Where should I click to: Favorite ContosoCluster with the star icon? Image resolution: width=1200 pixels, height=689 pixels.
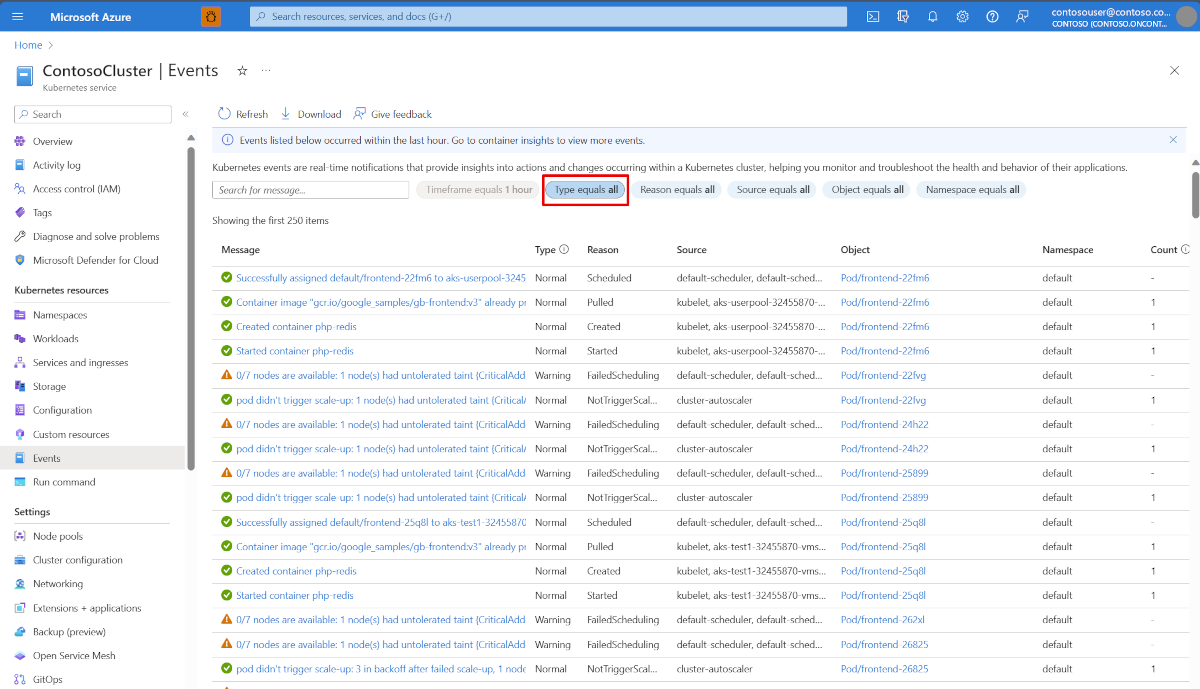pyautogui.click(x=242, y=71)
